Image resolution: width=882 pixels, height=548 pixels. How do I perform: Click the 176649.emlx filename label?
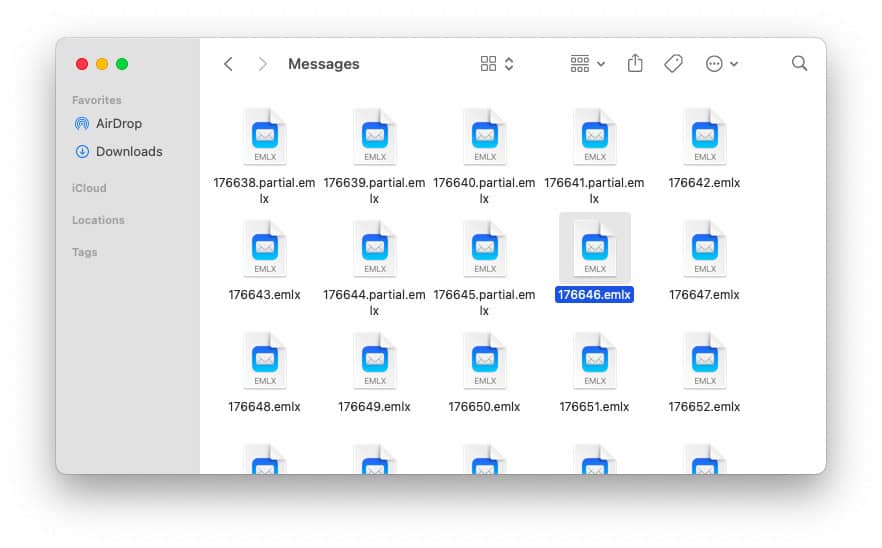point(374,407)
